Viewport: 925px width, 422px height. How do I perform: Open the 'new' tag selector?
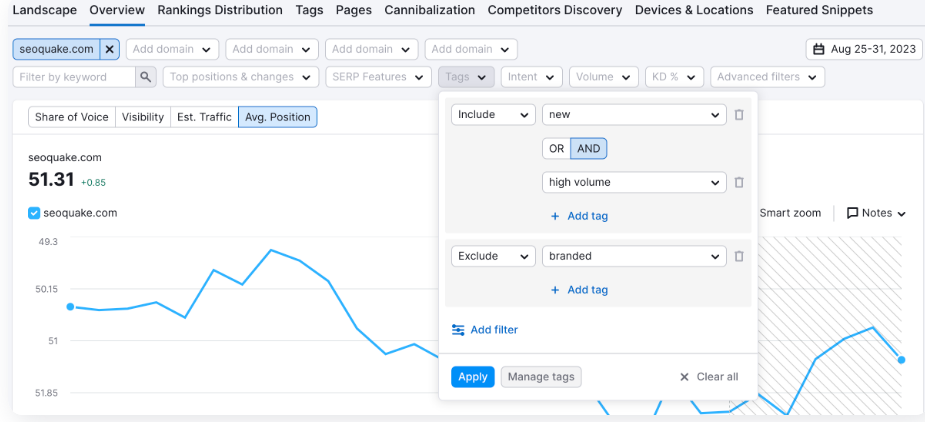tap(634, 115)
